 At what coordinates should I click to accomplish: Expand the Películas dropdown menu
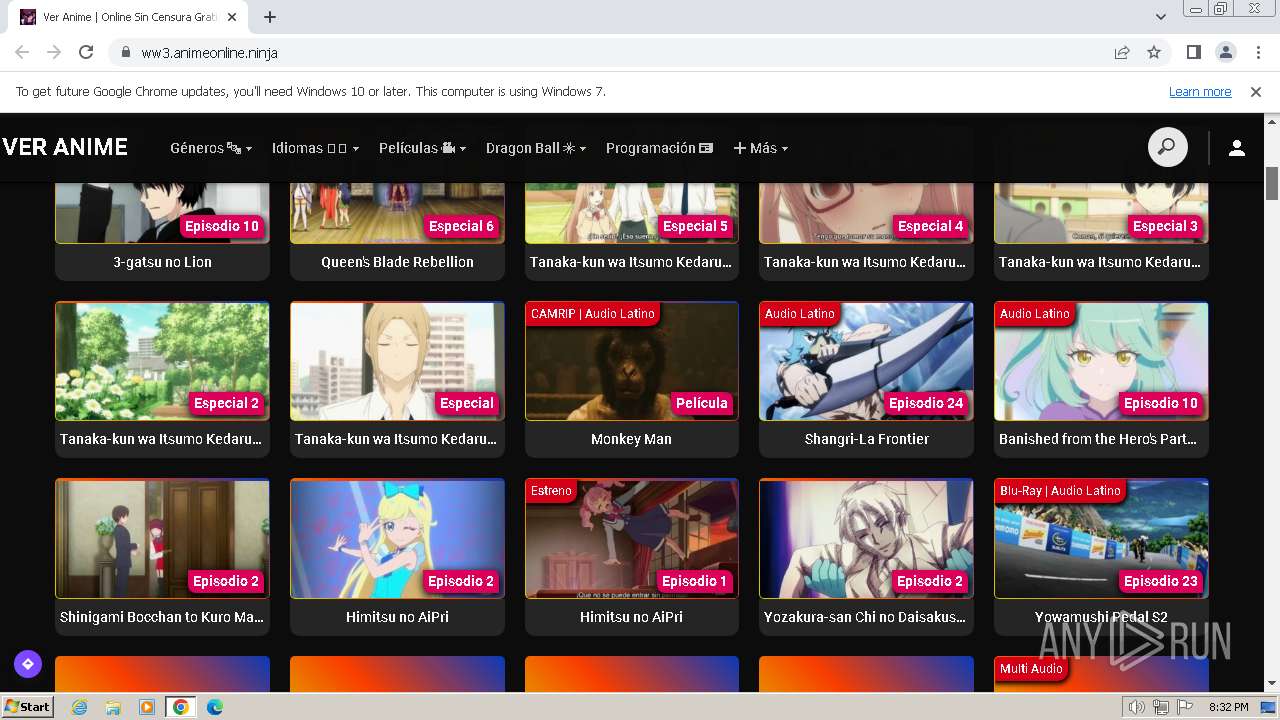(x=422, y=148)
